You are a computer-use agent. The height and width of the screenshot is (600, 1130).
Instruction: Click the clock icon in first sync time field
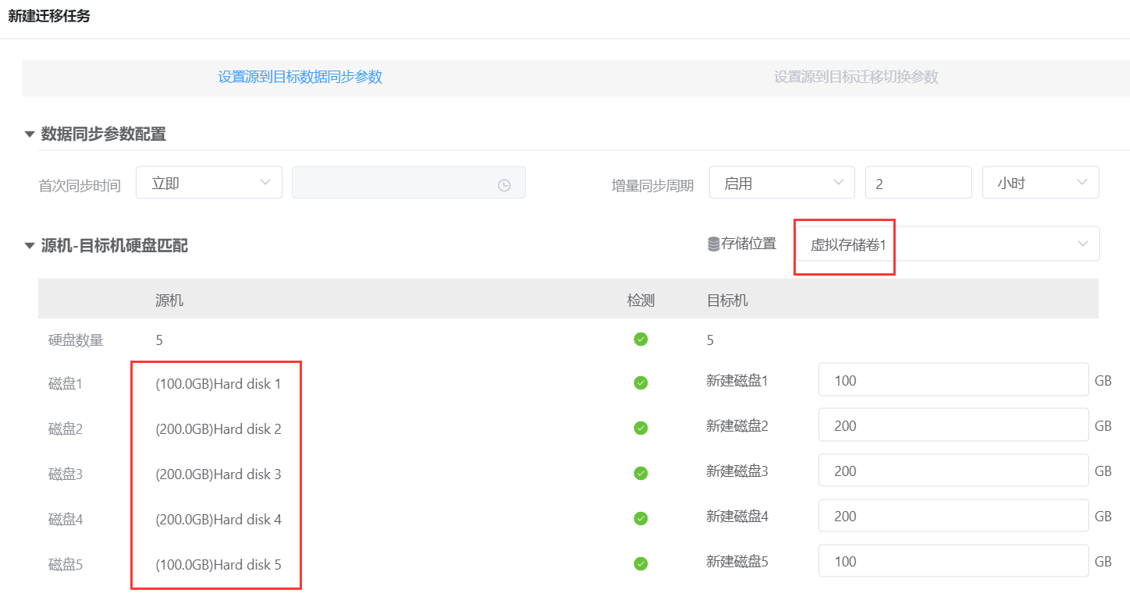pyautogui.click(x=504, y=185)
